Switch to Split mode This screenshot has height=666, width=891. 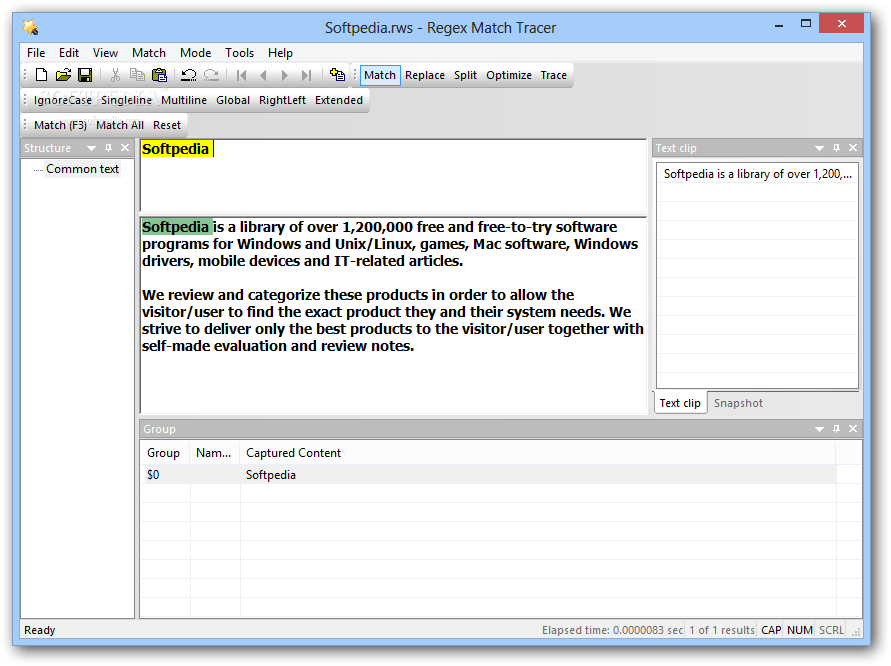click(x=465, y=75)
